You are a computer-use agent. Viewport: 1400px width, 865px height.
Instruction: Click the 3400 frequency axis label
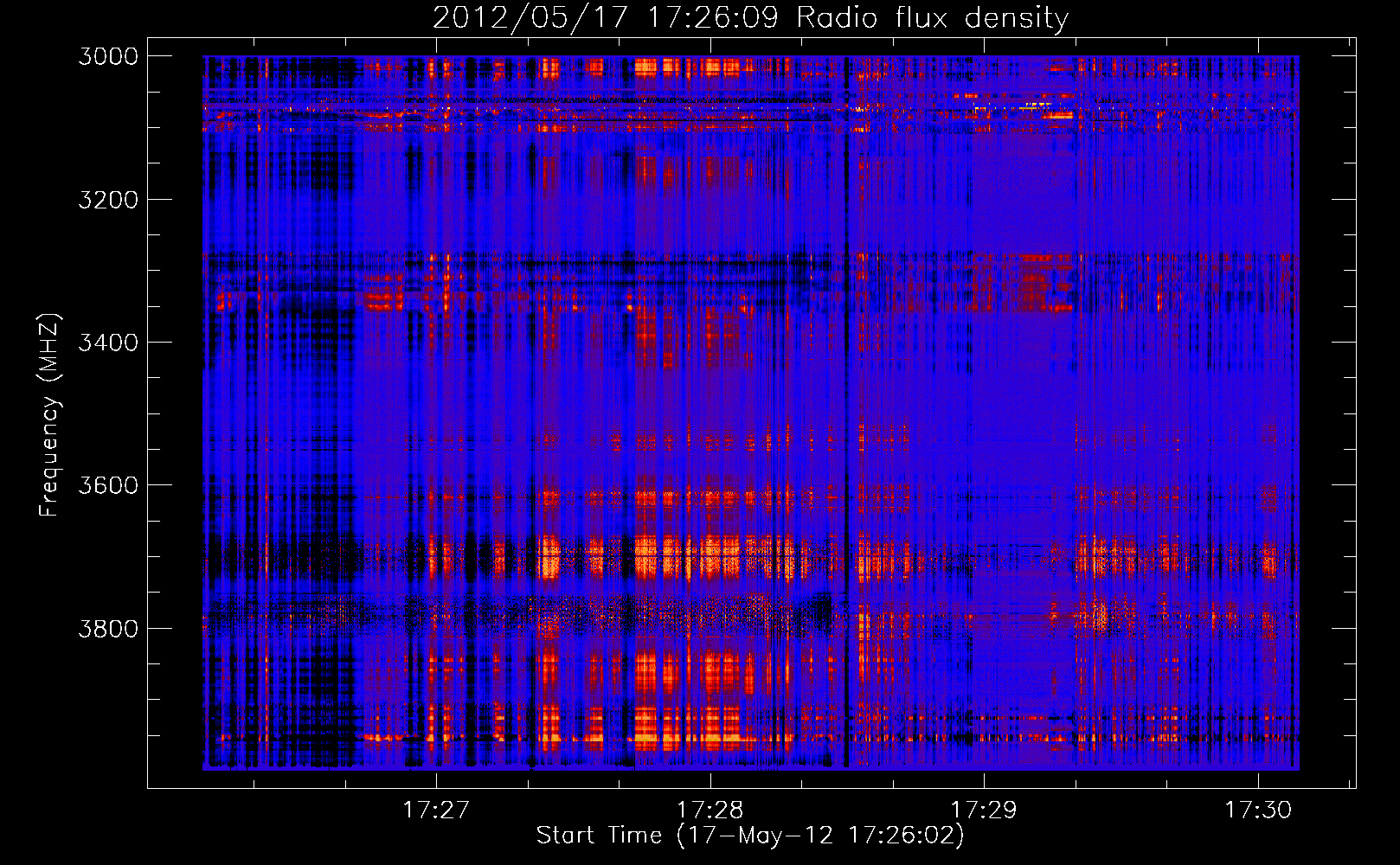coord(108,343)
